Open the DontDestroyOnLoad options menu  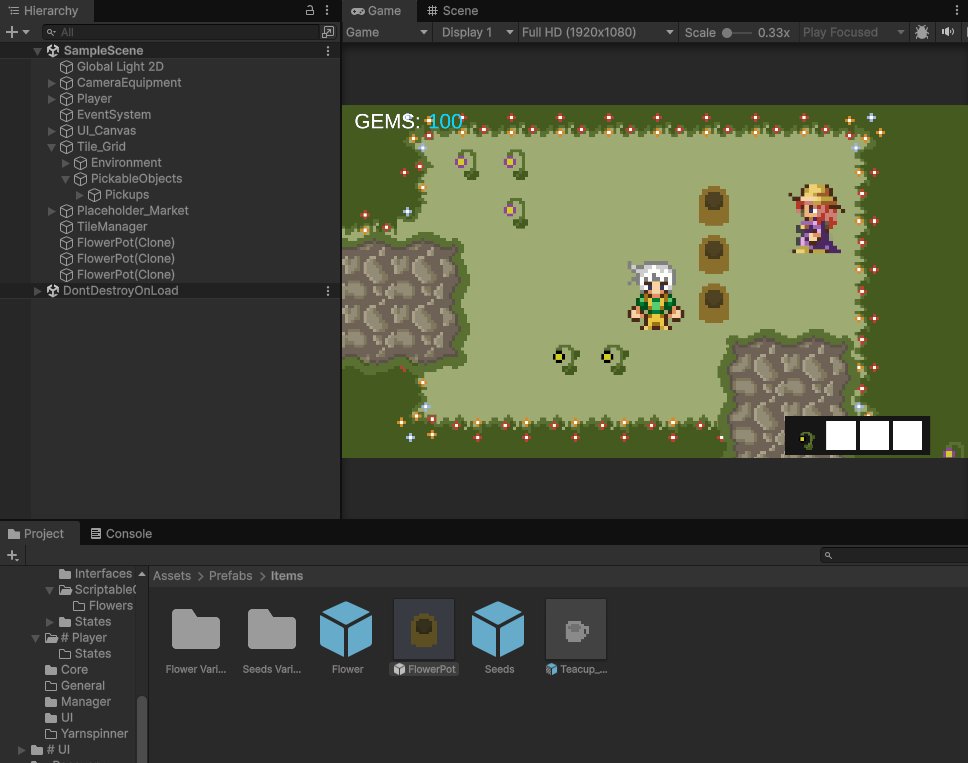tap(328, 291)
